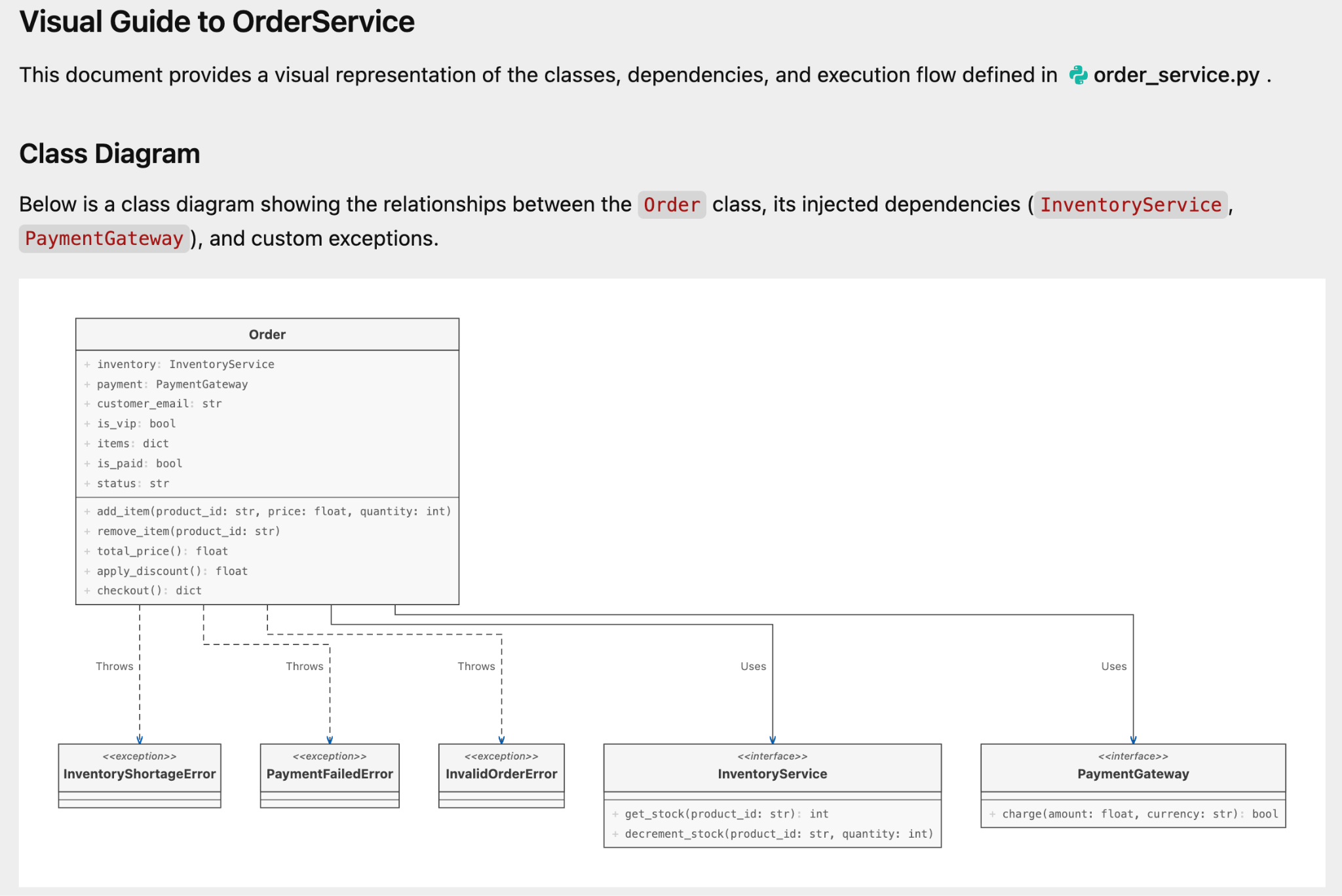
Task: Click the plus icon beside inventory attribute
Action: pos(87,365)
